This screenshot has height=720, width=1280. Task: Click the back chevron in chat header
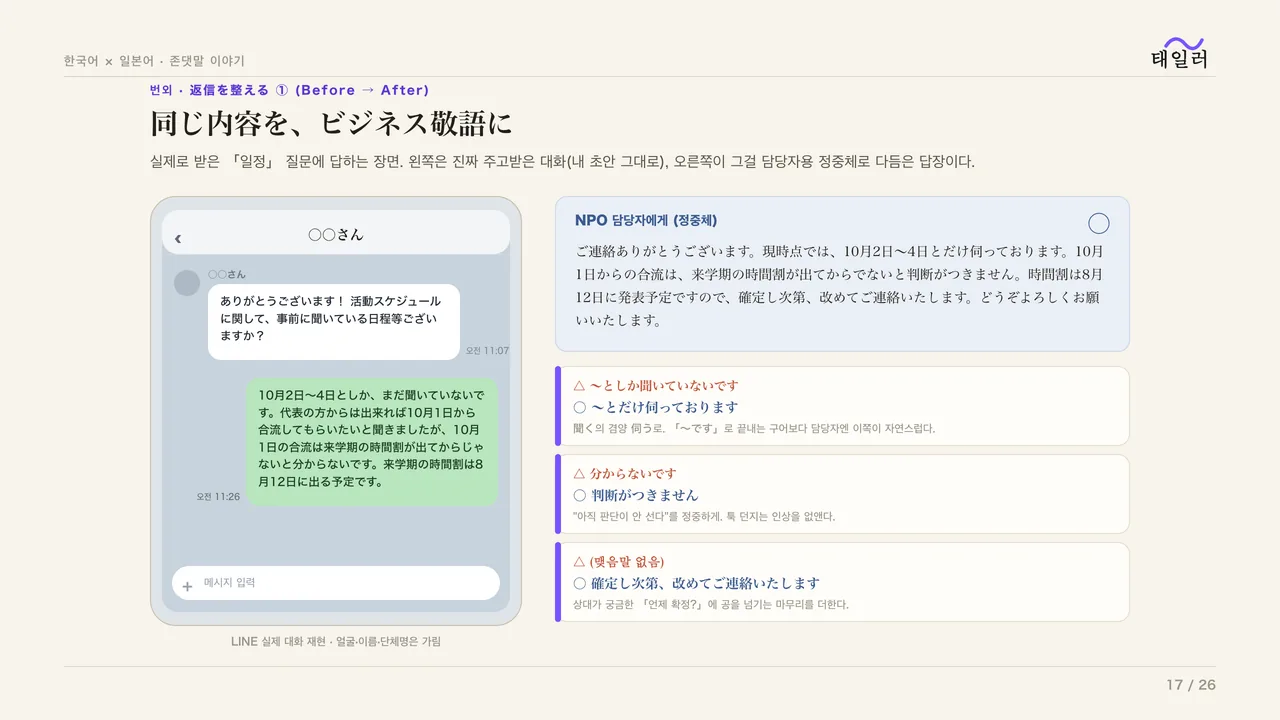tap(178, 238)
